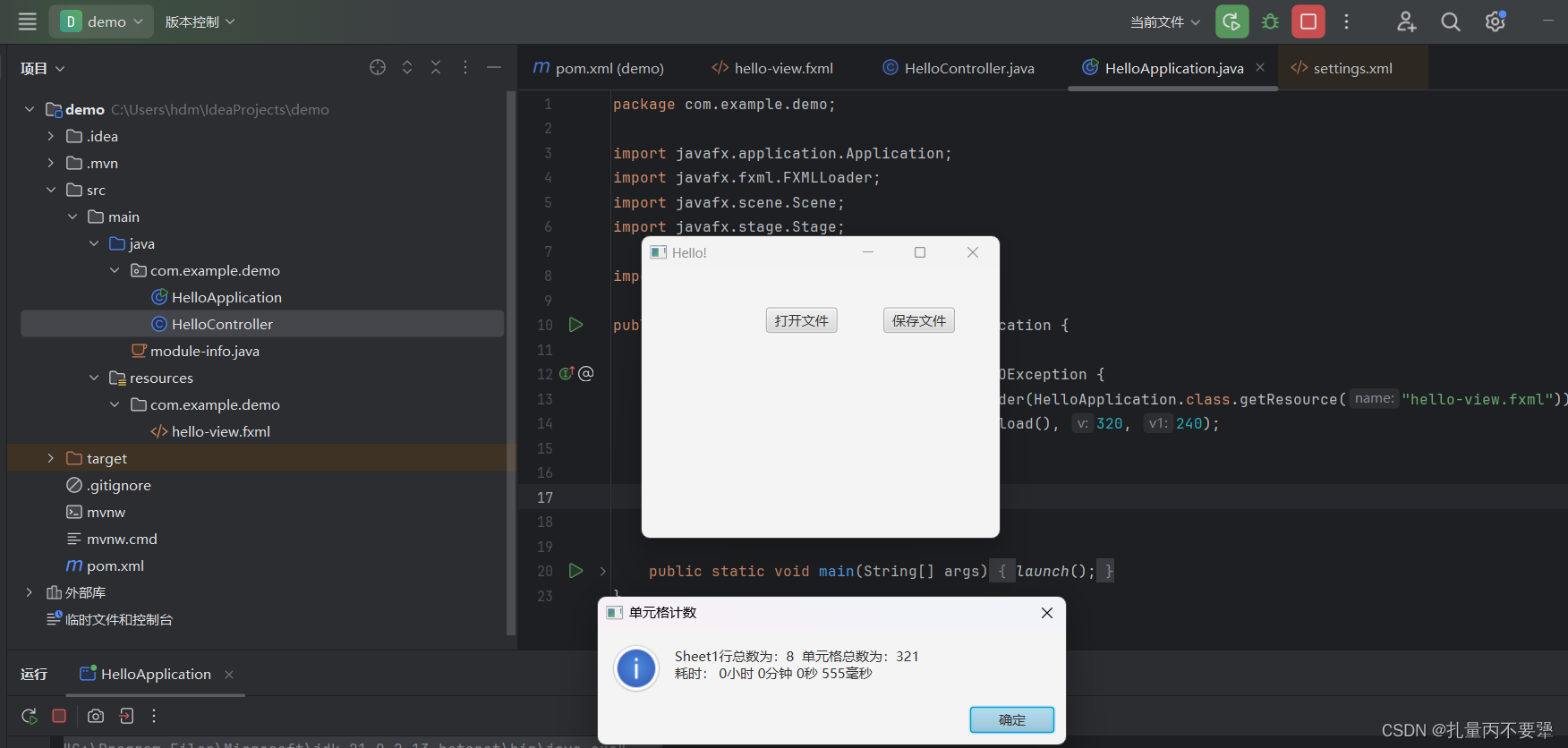1568x748 pixels.
Task: Collapse the src folder
Action: click(x=51, y=190)
